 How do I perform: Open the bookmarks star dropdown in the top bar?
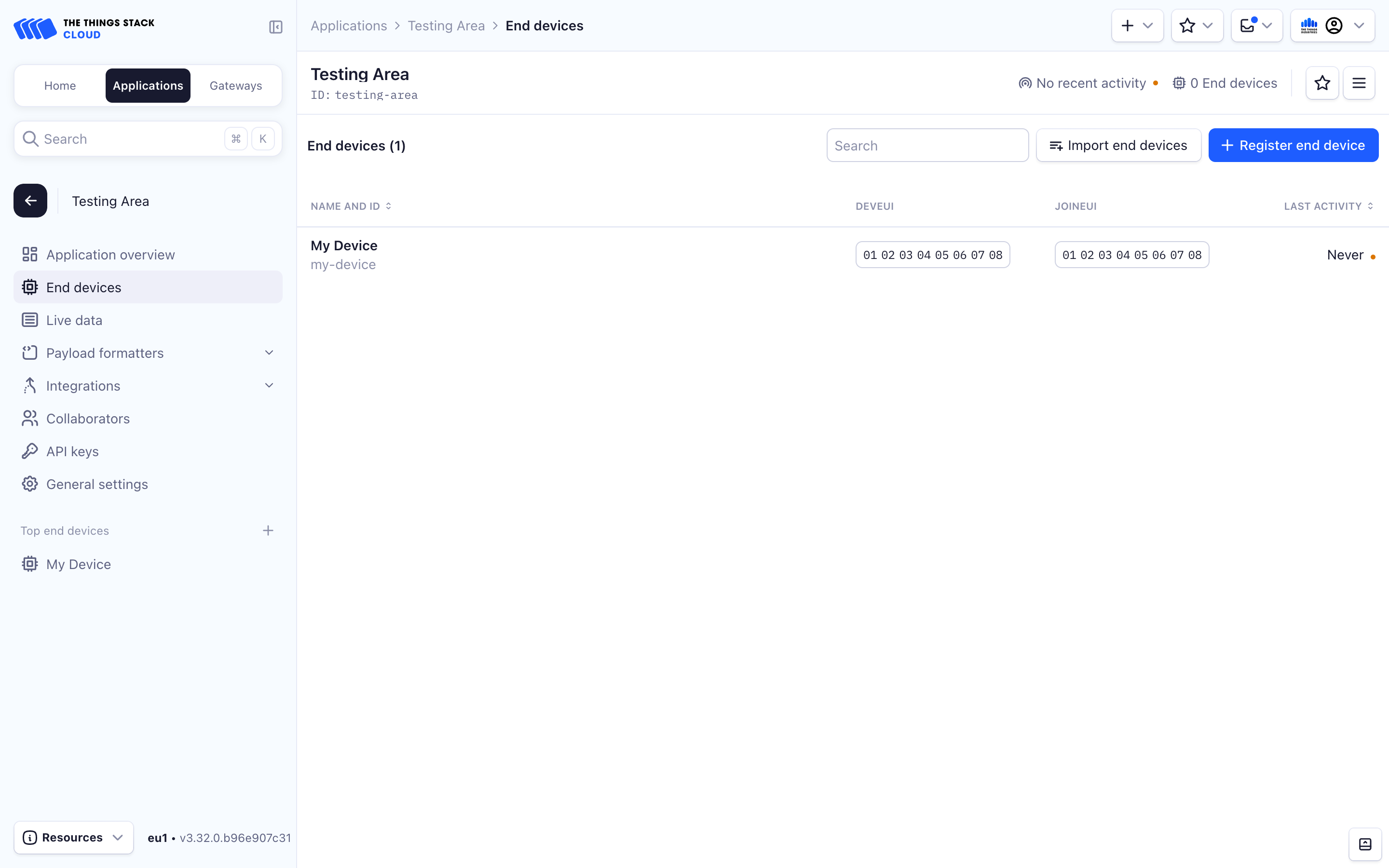click(1197, 26)
